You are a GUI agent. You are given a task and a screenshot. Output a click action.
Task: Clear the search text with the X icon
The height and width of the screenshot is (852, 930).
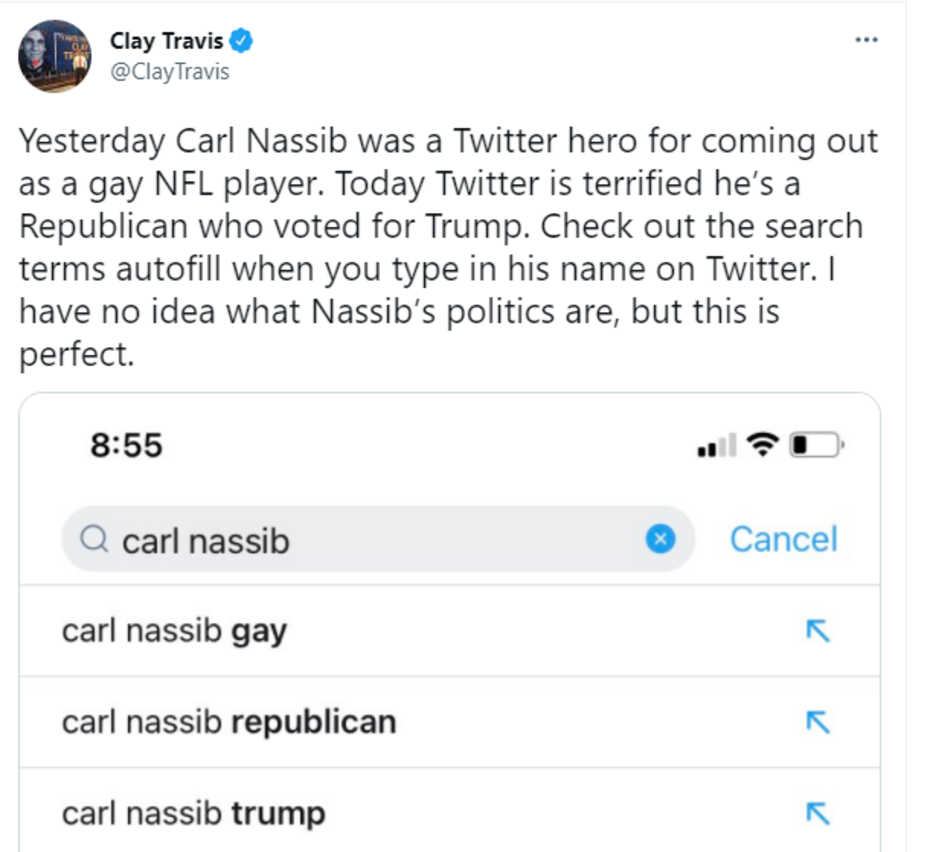(659, 540)
